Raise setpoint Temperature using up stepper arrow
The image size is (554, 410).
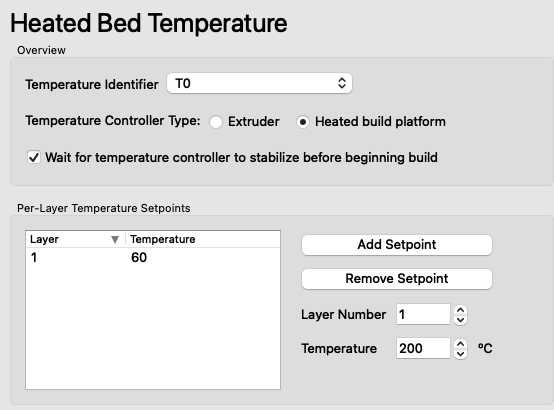[x=460, y=344]
